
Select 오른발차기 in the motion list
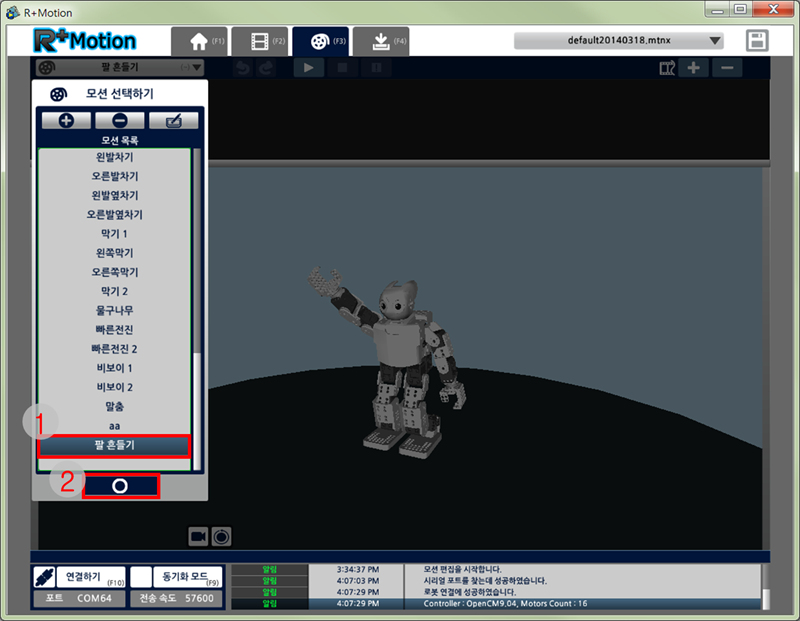[x=115, y=177]
